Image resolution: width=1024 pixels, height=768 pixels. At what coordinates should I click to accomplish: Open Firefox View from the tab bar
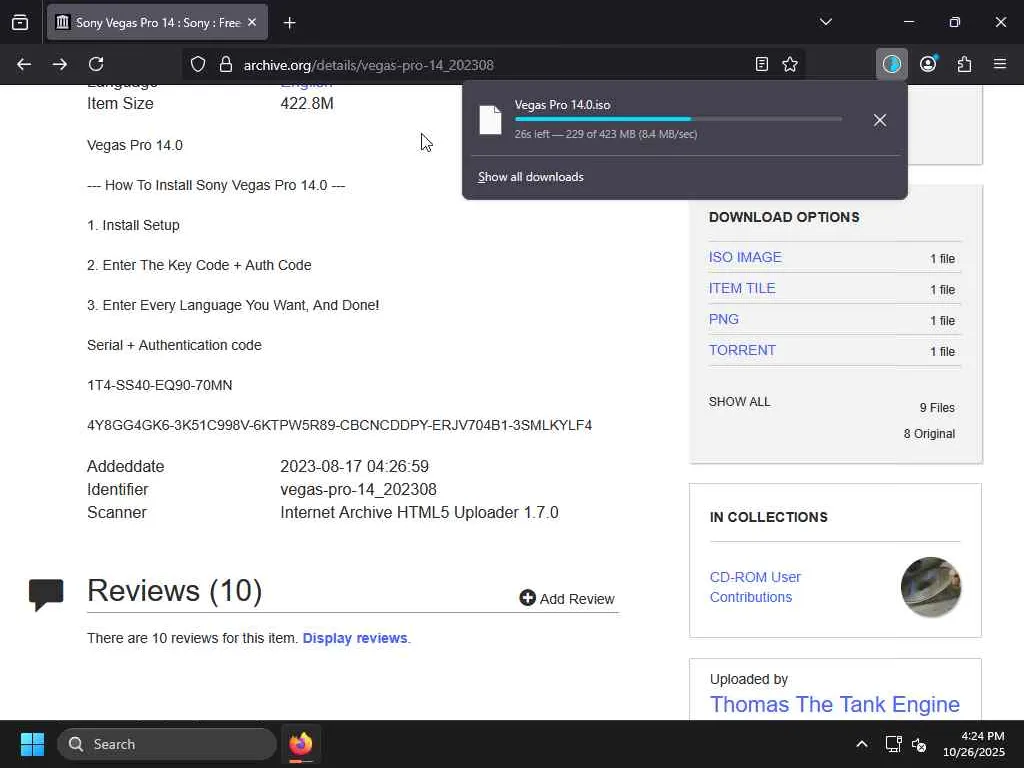pos(20,23)
